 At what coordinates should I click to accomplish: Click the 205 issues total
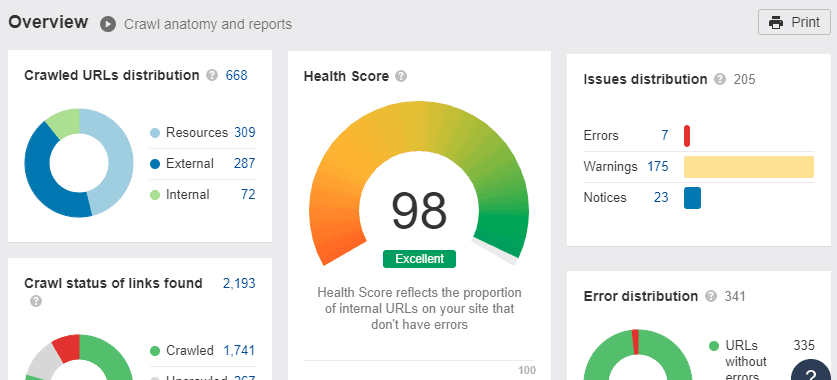point(745,80)
